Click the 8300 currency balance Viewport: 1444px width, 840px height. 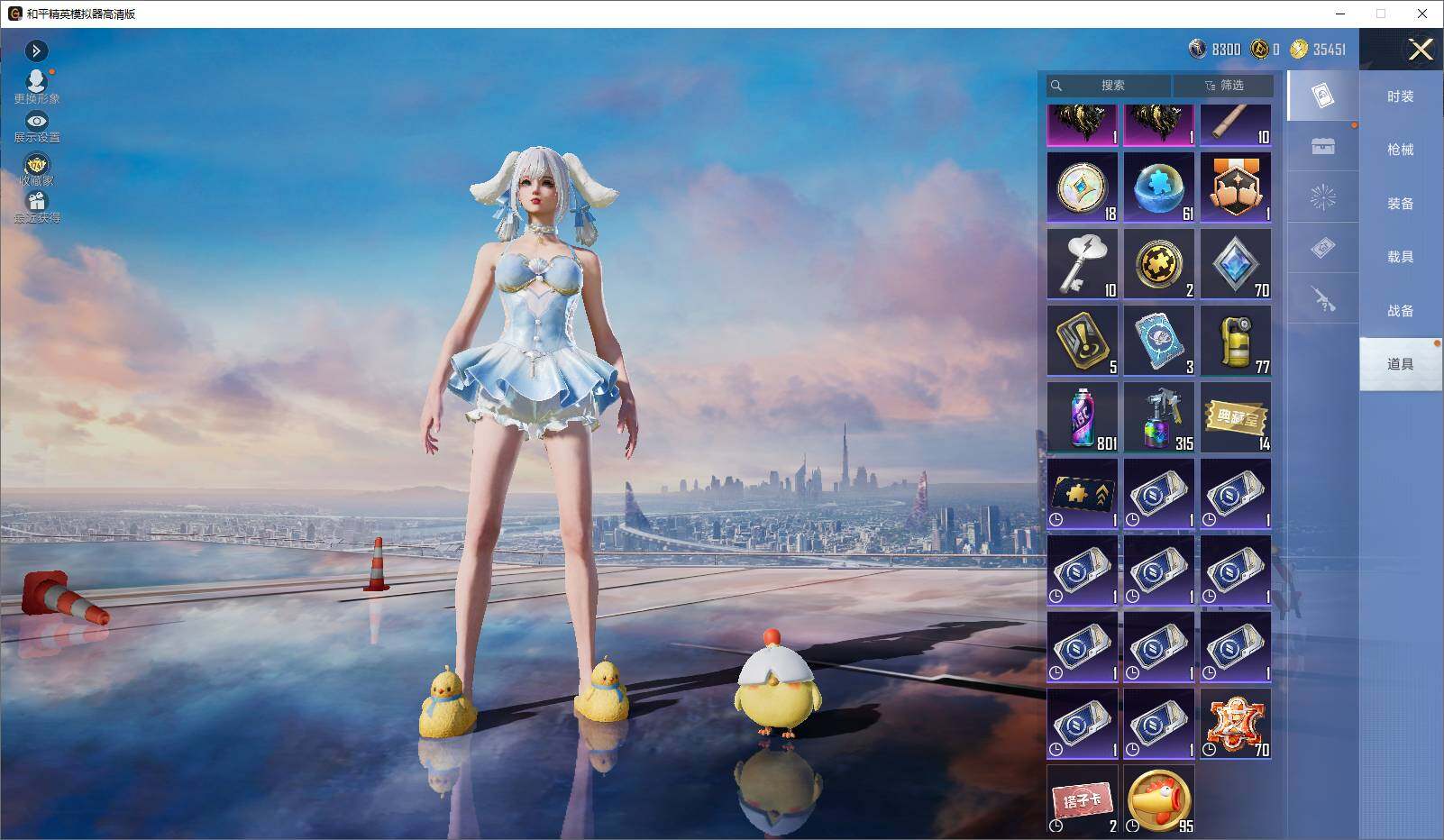[1215, 50]
